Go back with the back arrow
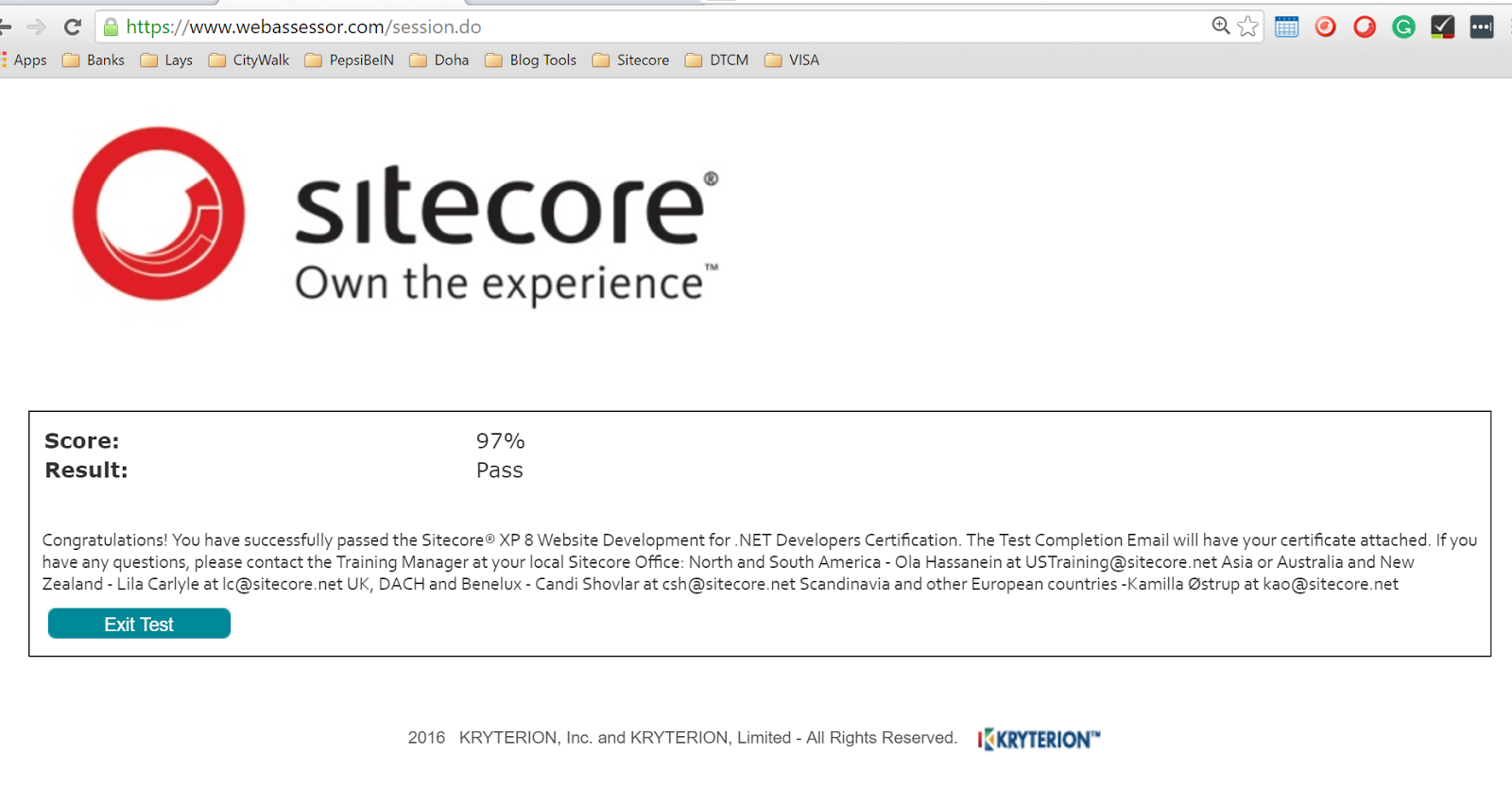Viewport: 1512px width, 788px height. tap(5, 27)
